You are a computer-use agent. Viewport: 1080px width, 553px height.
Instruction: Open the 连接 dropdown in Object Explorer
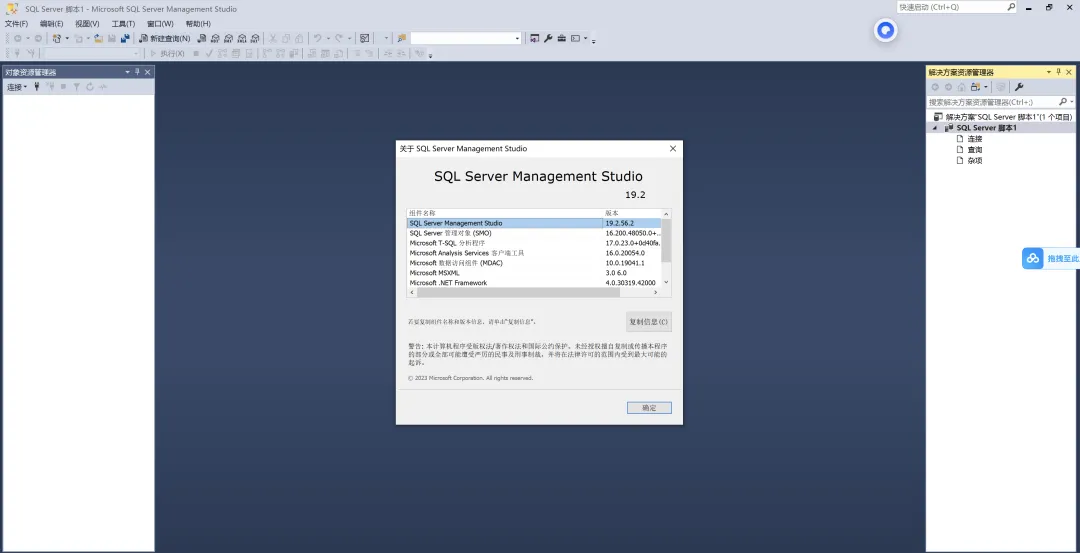point(17,87)
